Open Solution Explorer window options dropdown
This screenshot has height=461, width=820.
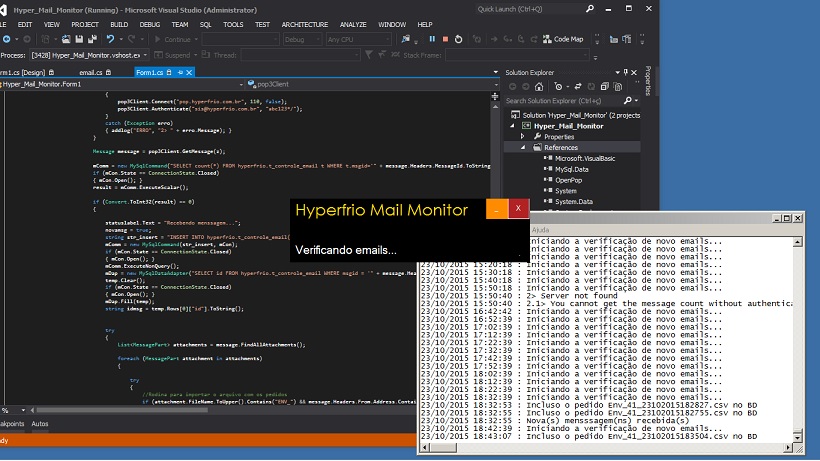[x=618, y=73]
